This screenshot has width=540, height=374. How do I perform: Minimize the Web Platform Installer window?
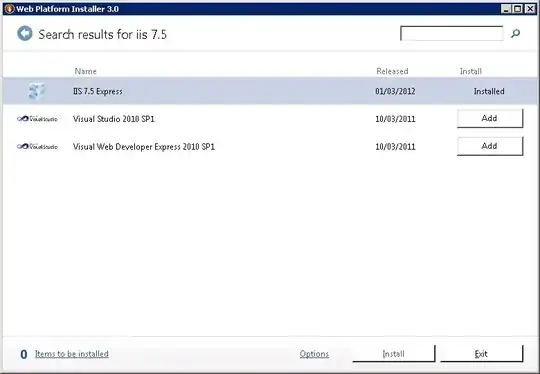(506, 9)
